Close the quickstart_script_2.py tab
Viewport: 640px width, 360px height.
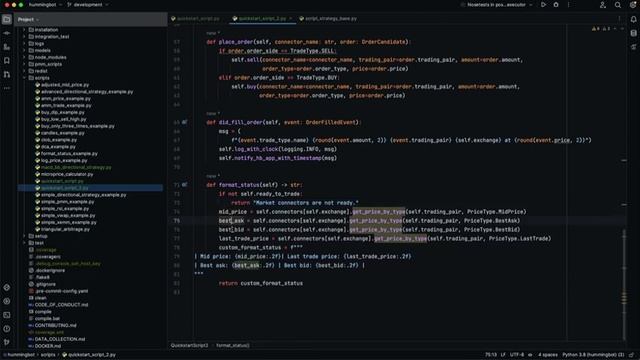[291, 19]
